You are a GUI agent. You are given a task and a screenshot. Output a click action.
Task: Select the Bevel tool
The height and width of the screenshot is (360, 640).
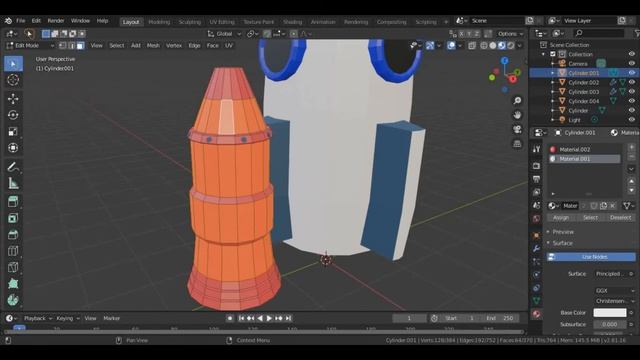click(13, 235)
